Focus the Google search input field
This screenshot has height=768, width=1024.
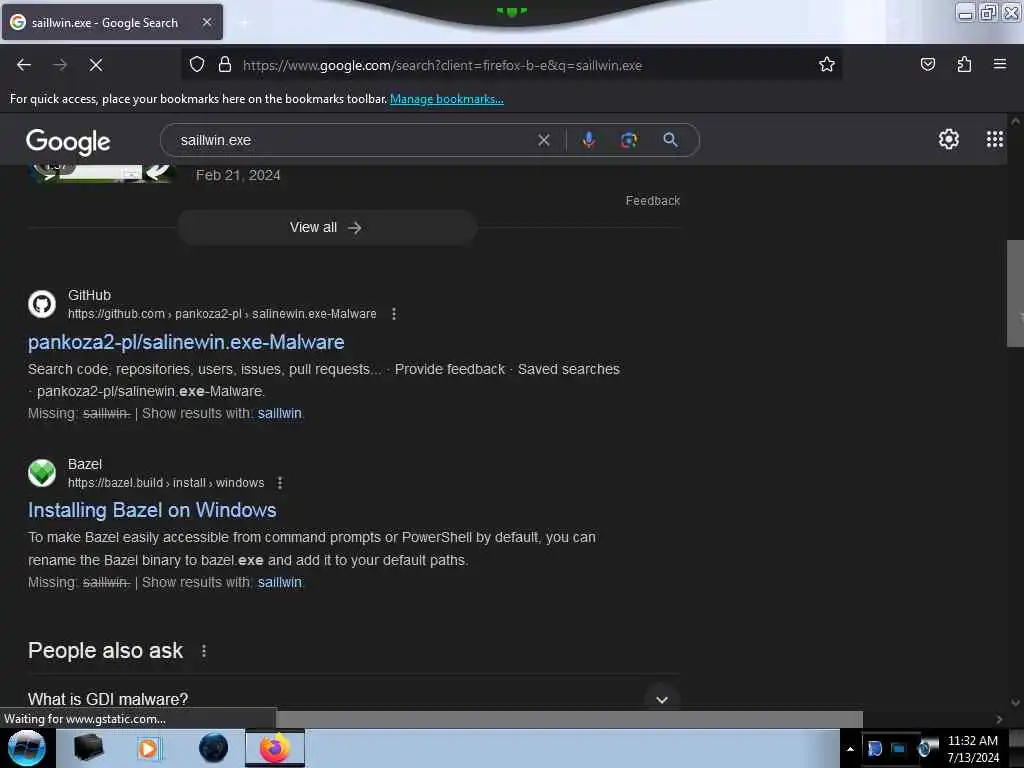[x=353, y=140]
